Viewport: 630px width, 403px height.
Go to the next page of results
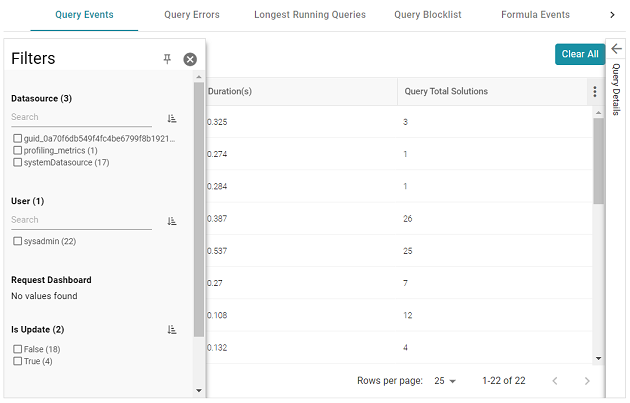tap(587, 381)
